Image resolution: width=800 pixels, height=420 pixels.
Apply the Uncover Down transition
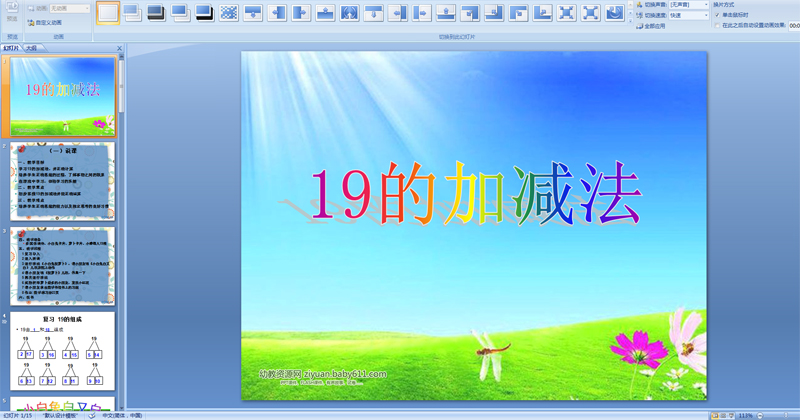point(373,13)
